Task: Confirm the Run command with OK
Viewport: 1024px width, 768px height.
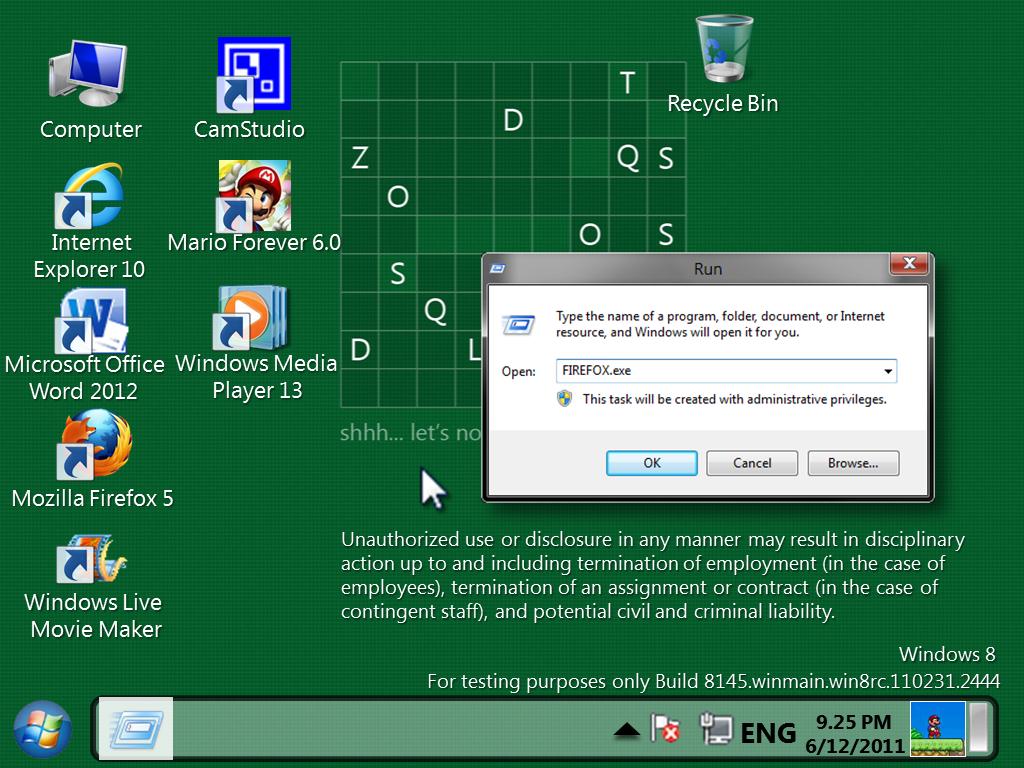Action: (x=651, y=463)
